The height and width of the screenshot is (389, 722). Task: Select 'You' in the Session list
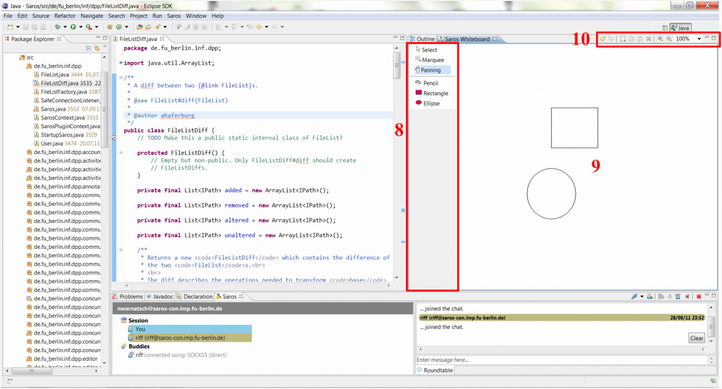coord(190,329)
